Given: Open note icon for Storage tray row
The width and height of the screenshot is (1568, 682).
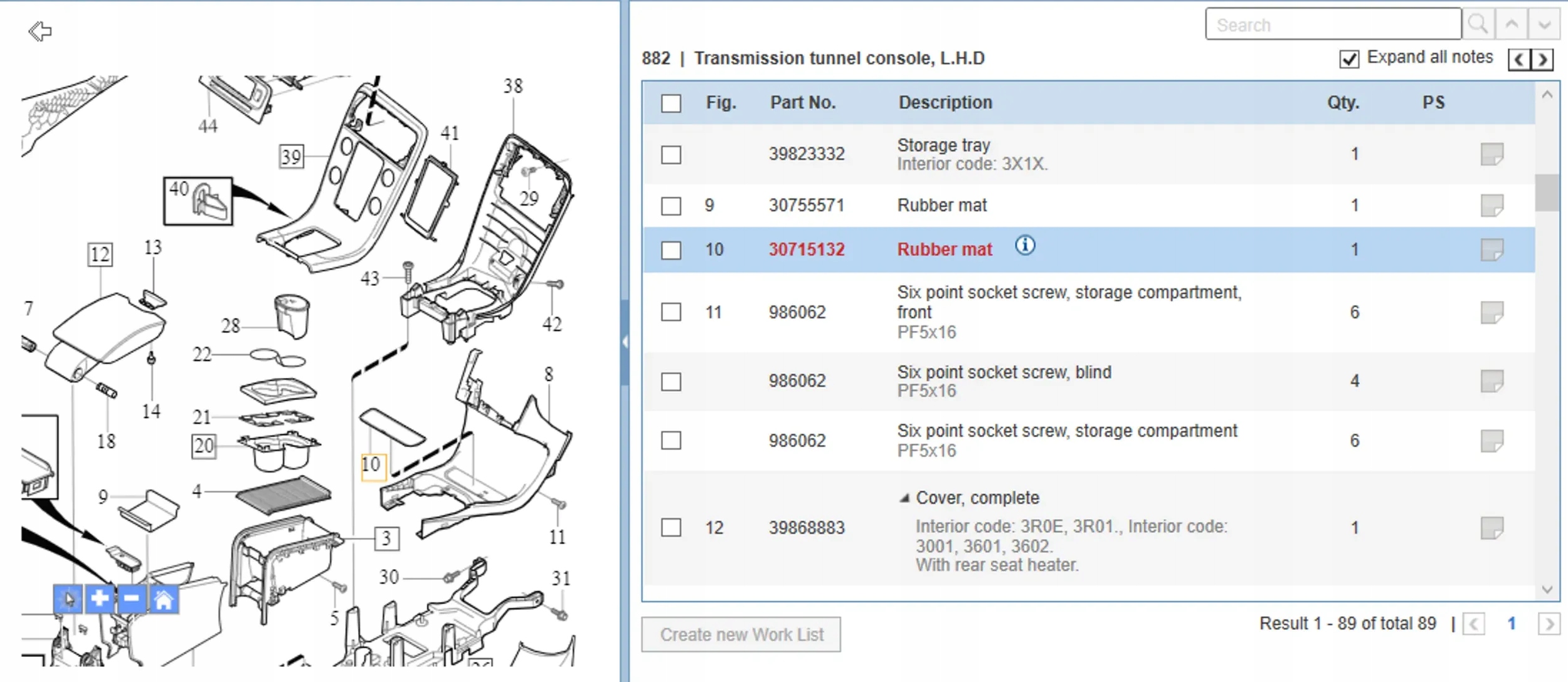Looking at the screenshot, I should click(1491, 154).
